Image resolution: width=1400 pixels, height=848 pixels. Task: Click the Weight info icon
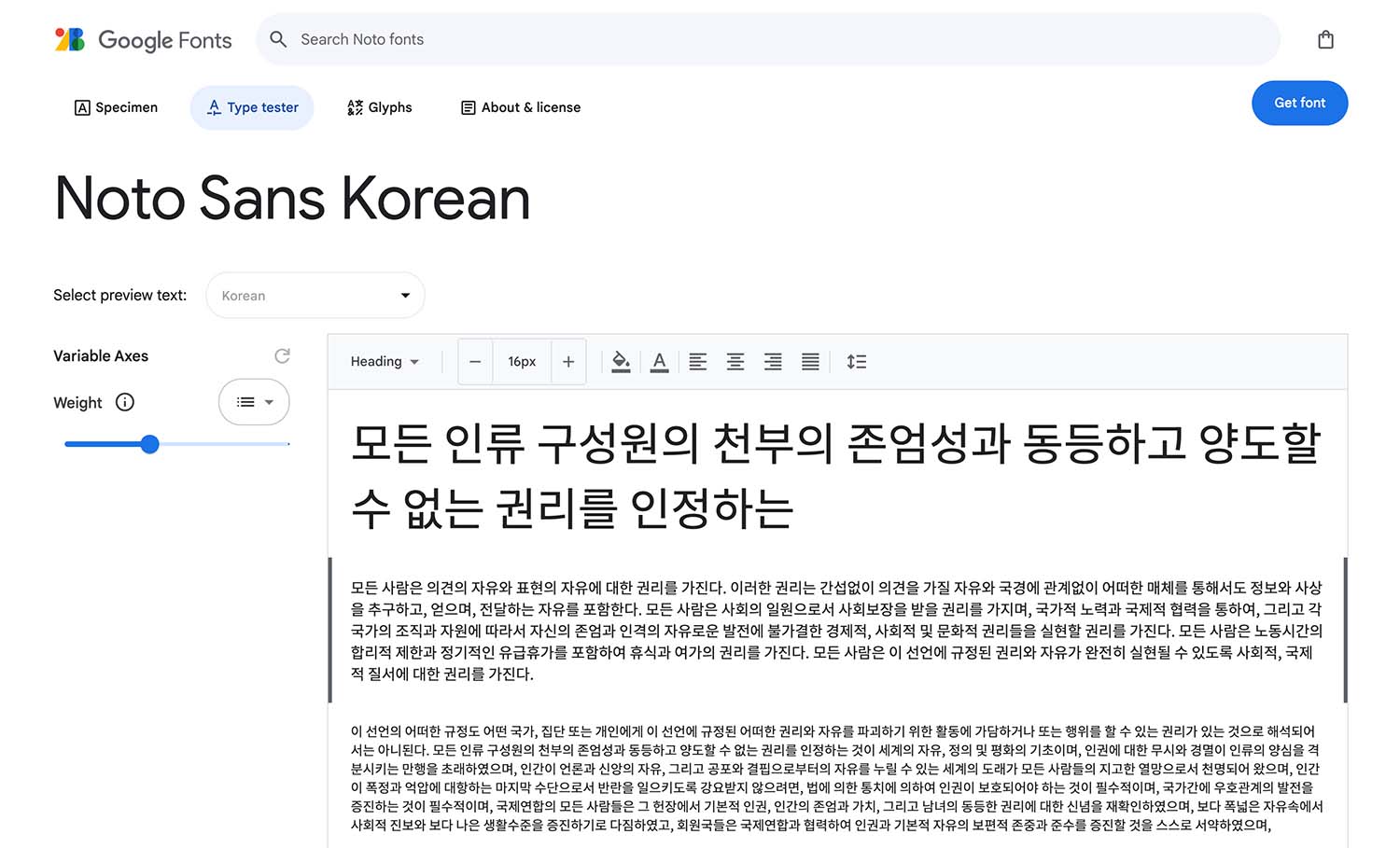click(124, 402)
